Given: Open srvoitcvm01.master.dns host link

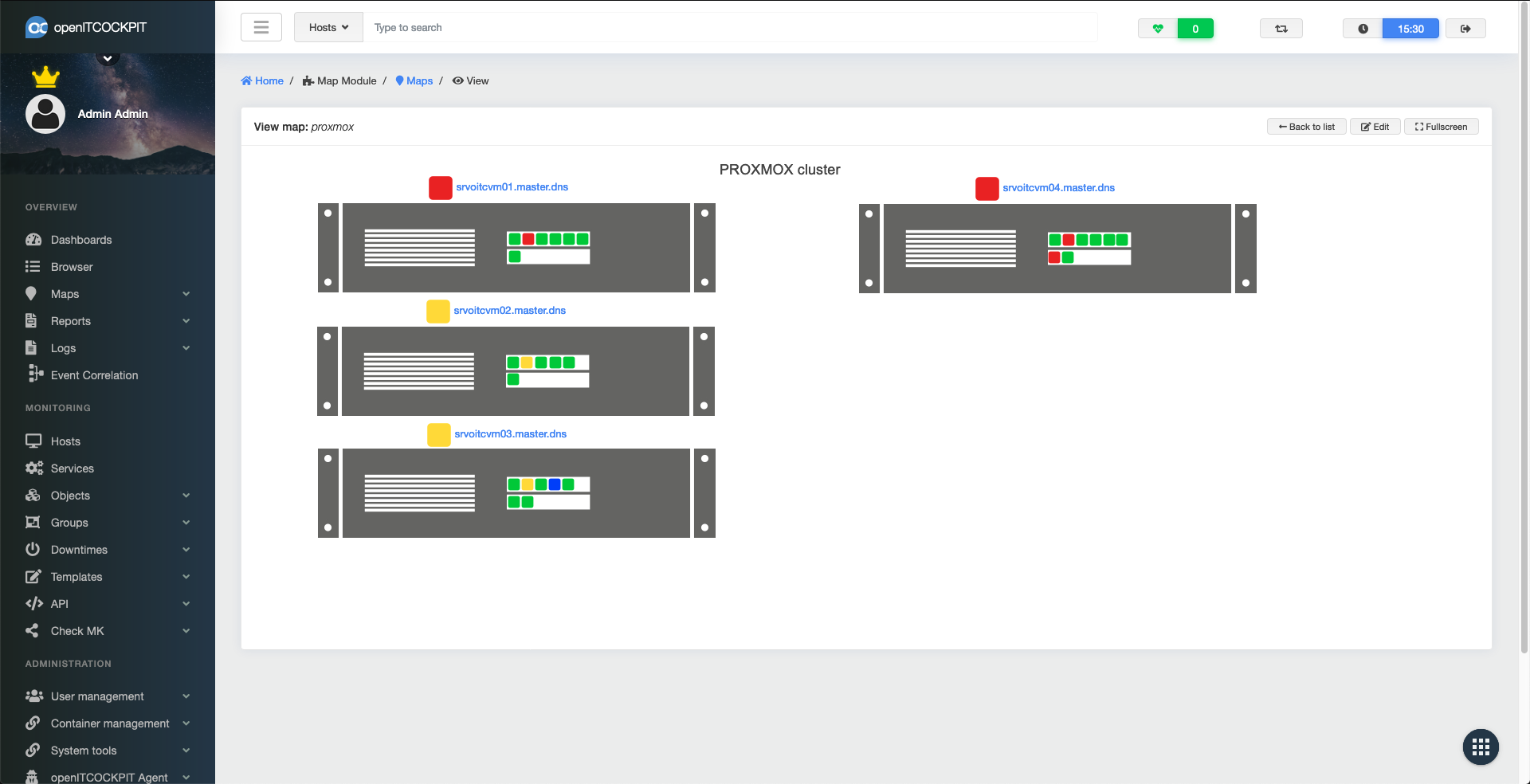Looking at the screenshot, I should tap(512, 187).
